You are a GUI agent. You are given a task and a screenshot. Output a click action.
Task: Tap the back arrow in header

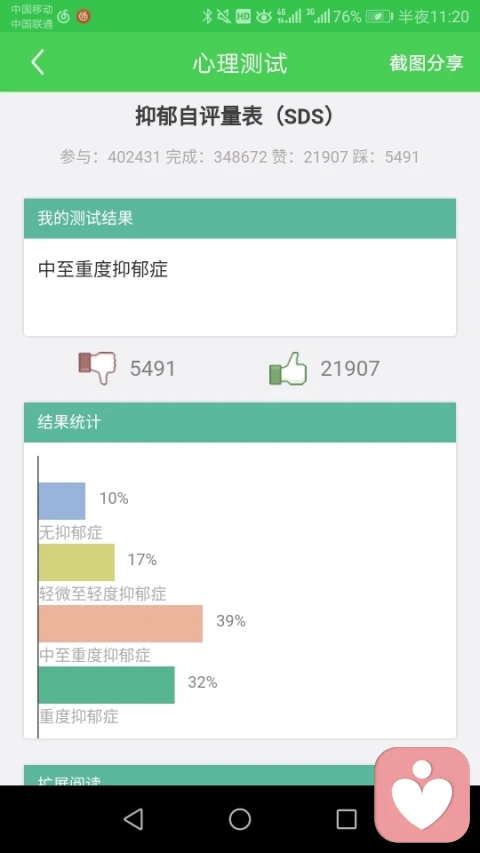click(x=38, y=63)
